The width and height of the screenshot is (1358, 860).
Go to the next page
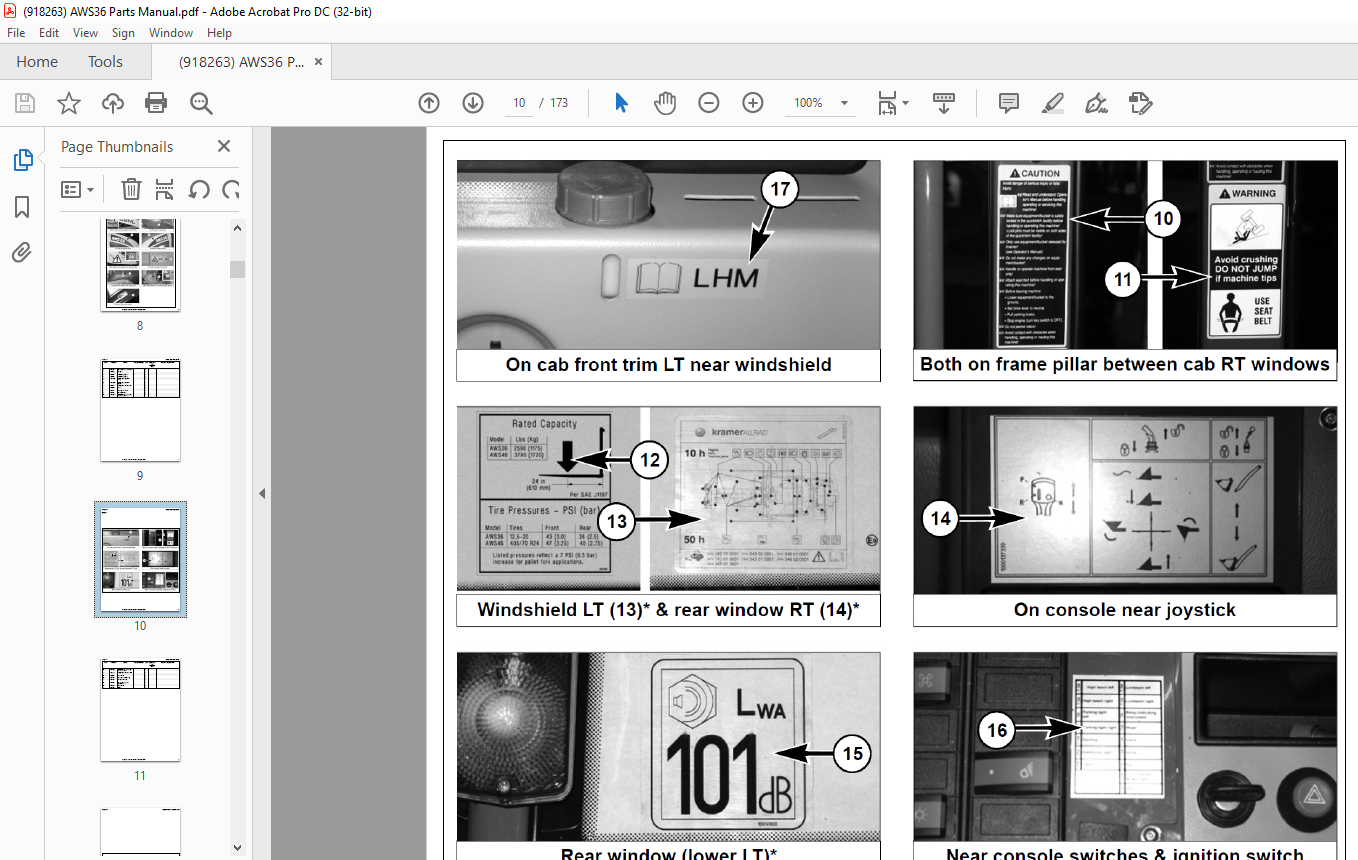pos(473,103)
